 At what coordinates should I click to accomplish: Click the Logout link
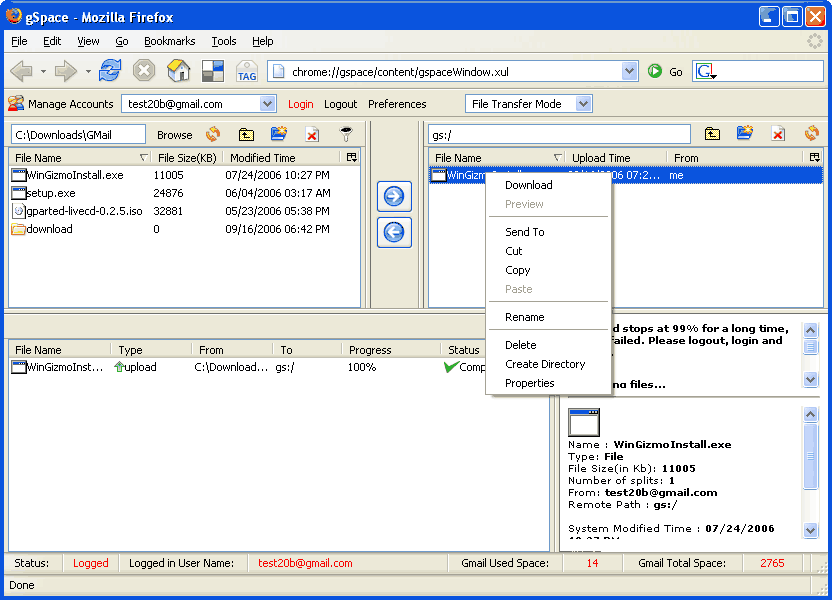340,104
